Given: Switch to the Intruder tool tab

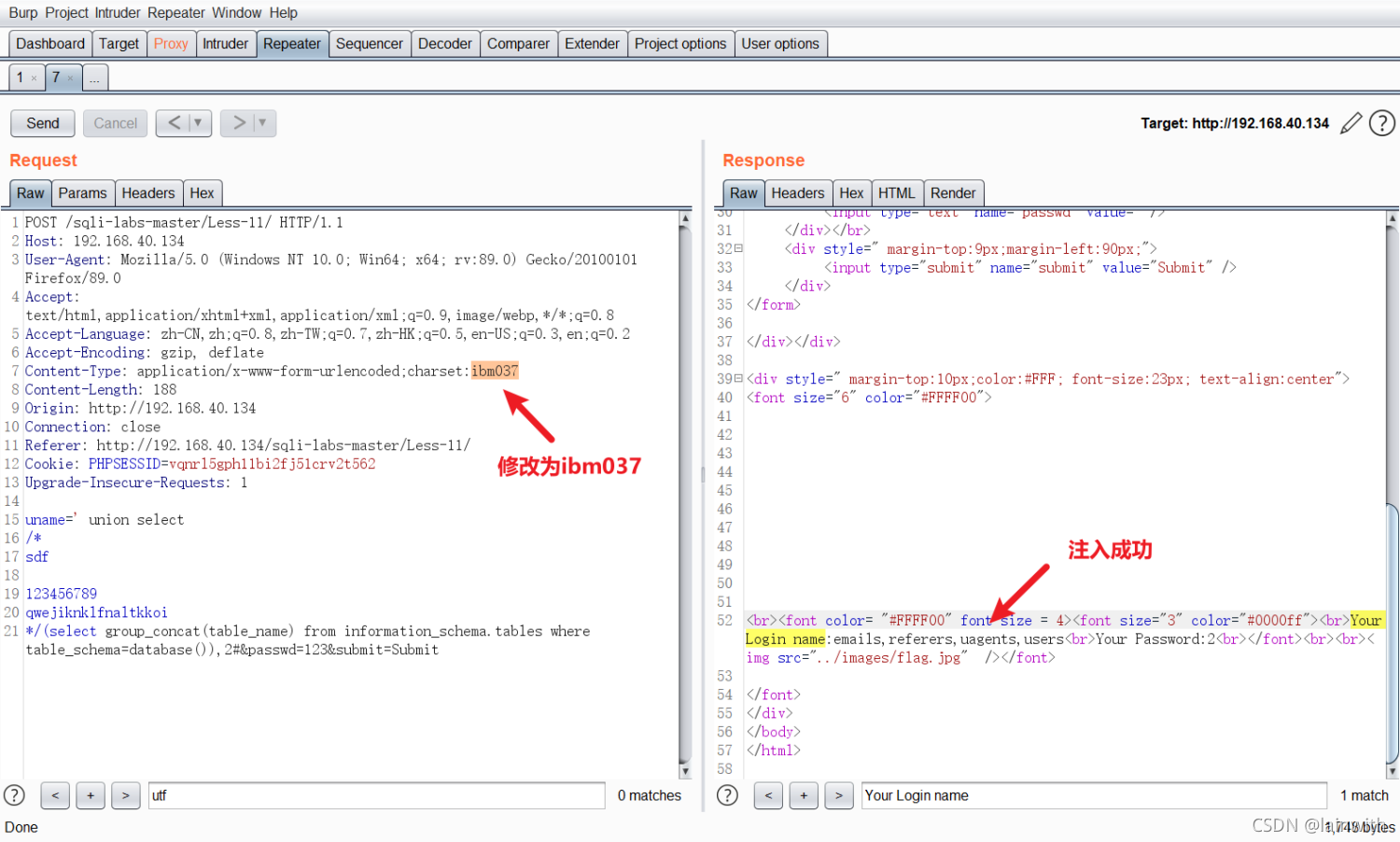Looking at the screenshot, I should (x=226, y=44).
